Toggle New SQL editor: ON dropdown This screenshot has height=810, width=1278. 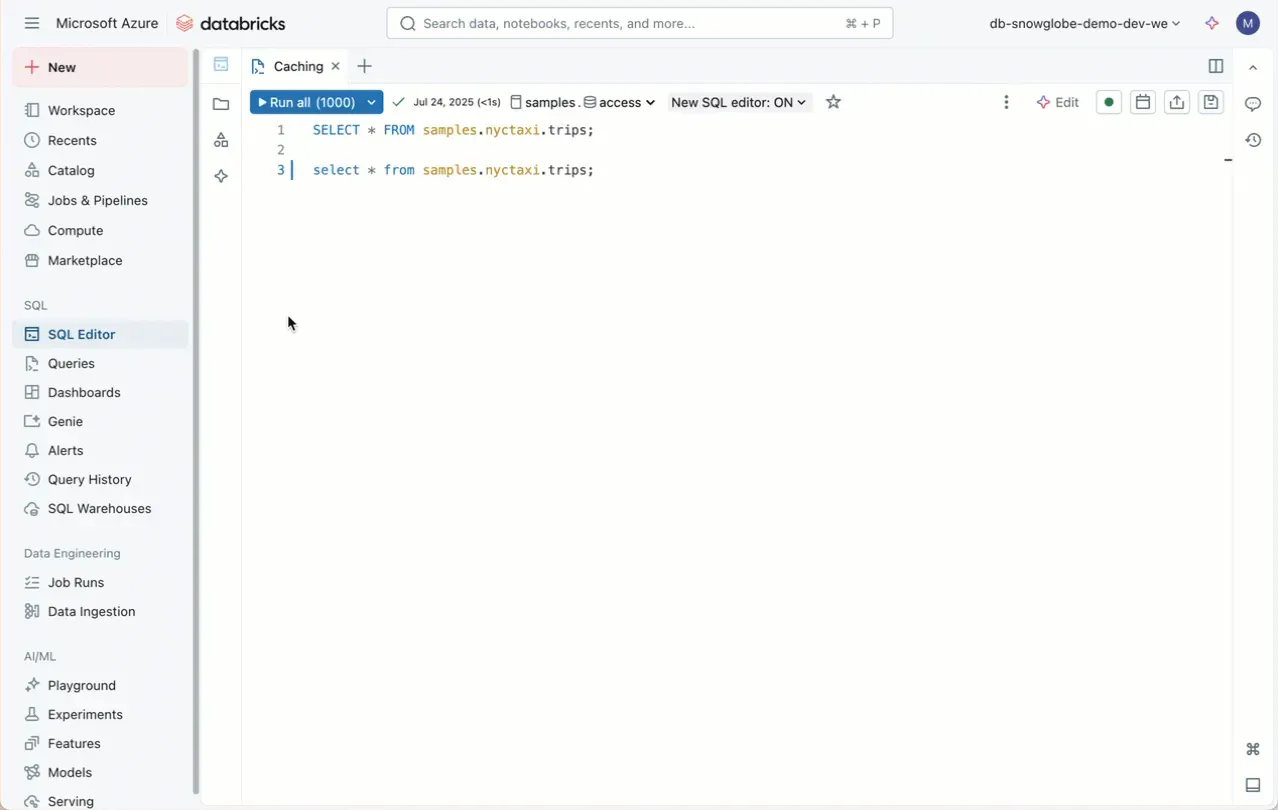[739, 102]
